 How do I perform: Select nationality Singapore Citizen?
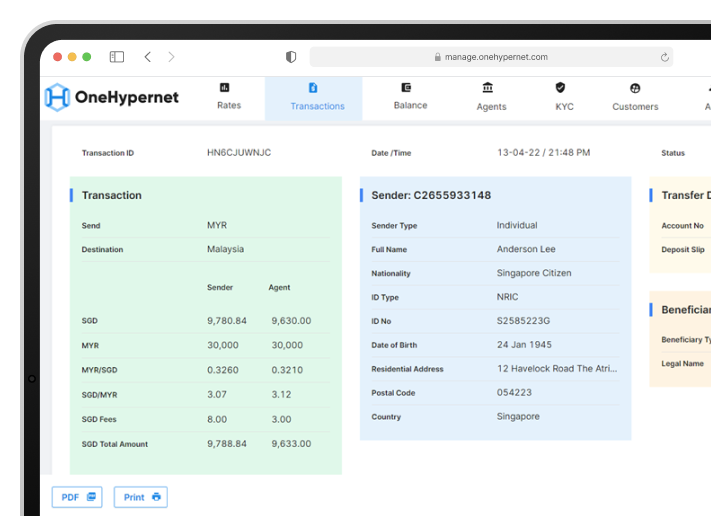pos(534,273)
